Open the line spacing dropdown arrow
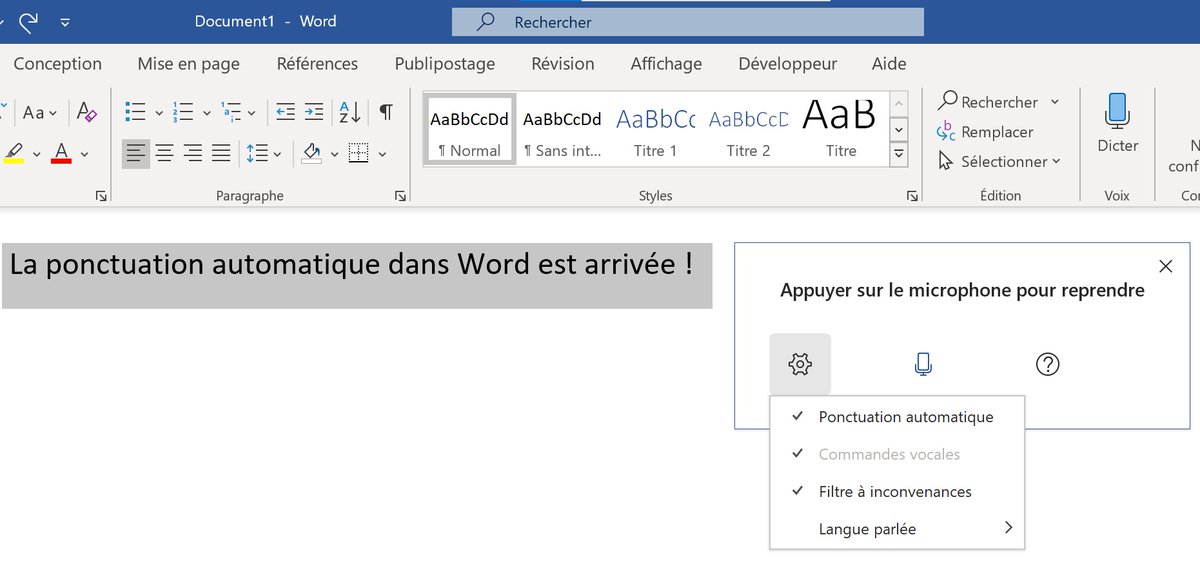Screen dimensions: 1200x564 coord(278,154)
